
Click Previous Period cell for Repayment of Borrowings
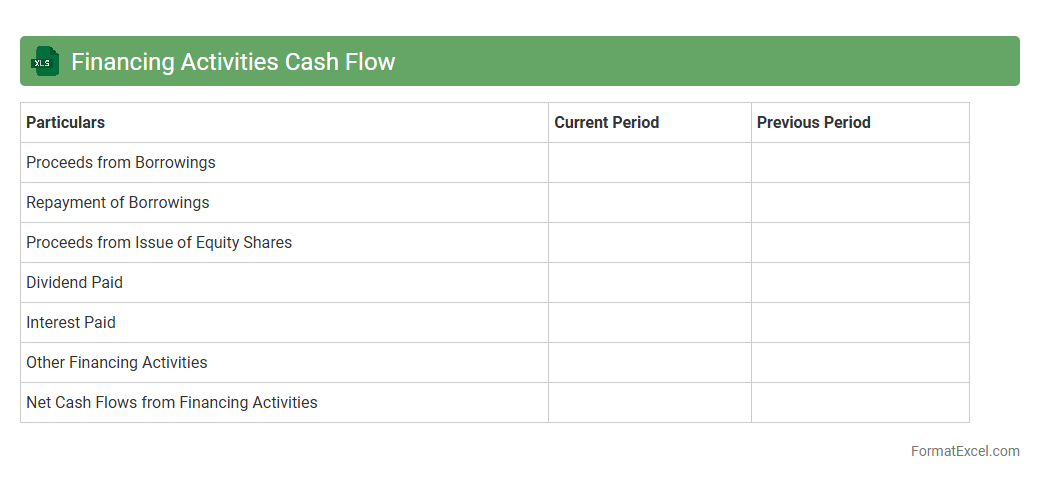(860, 202)
